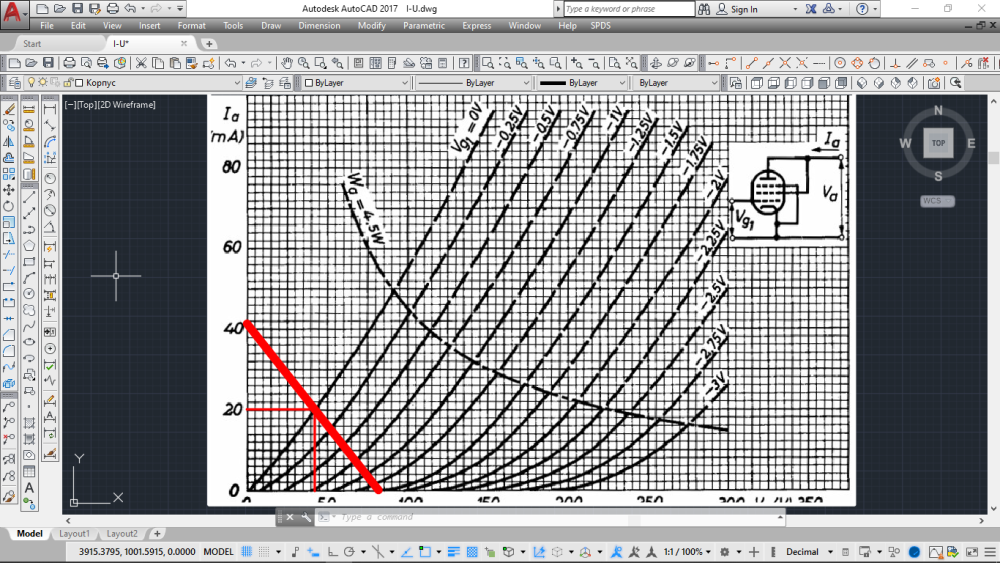Viewport: 1000px width, 563px height.
Task: Click the Cut scissors icon
Action: tap(141, 62)
